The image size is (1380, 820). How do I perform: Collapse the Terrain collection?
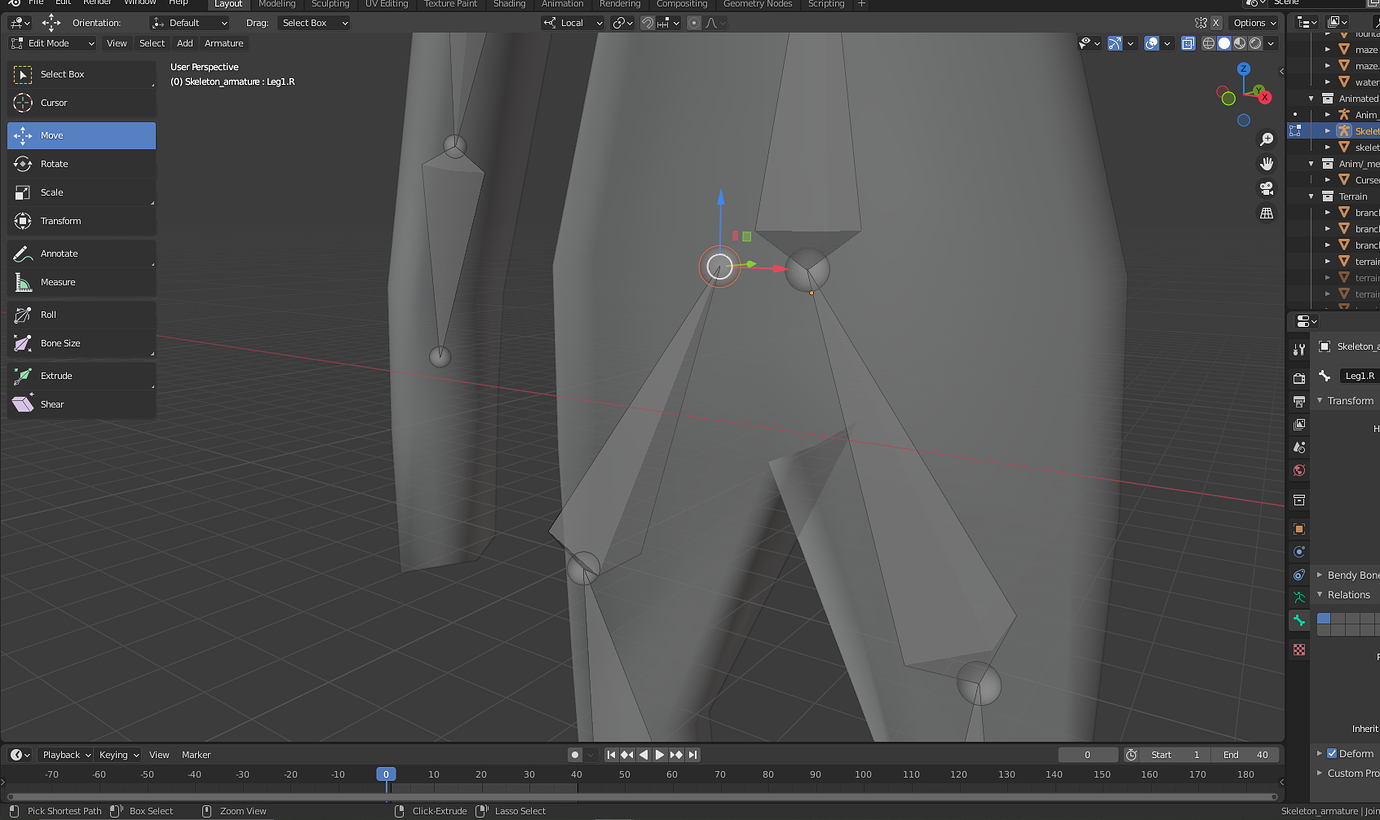[x=1312, y=196]
